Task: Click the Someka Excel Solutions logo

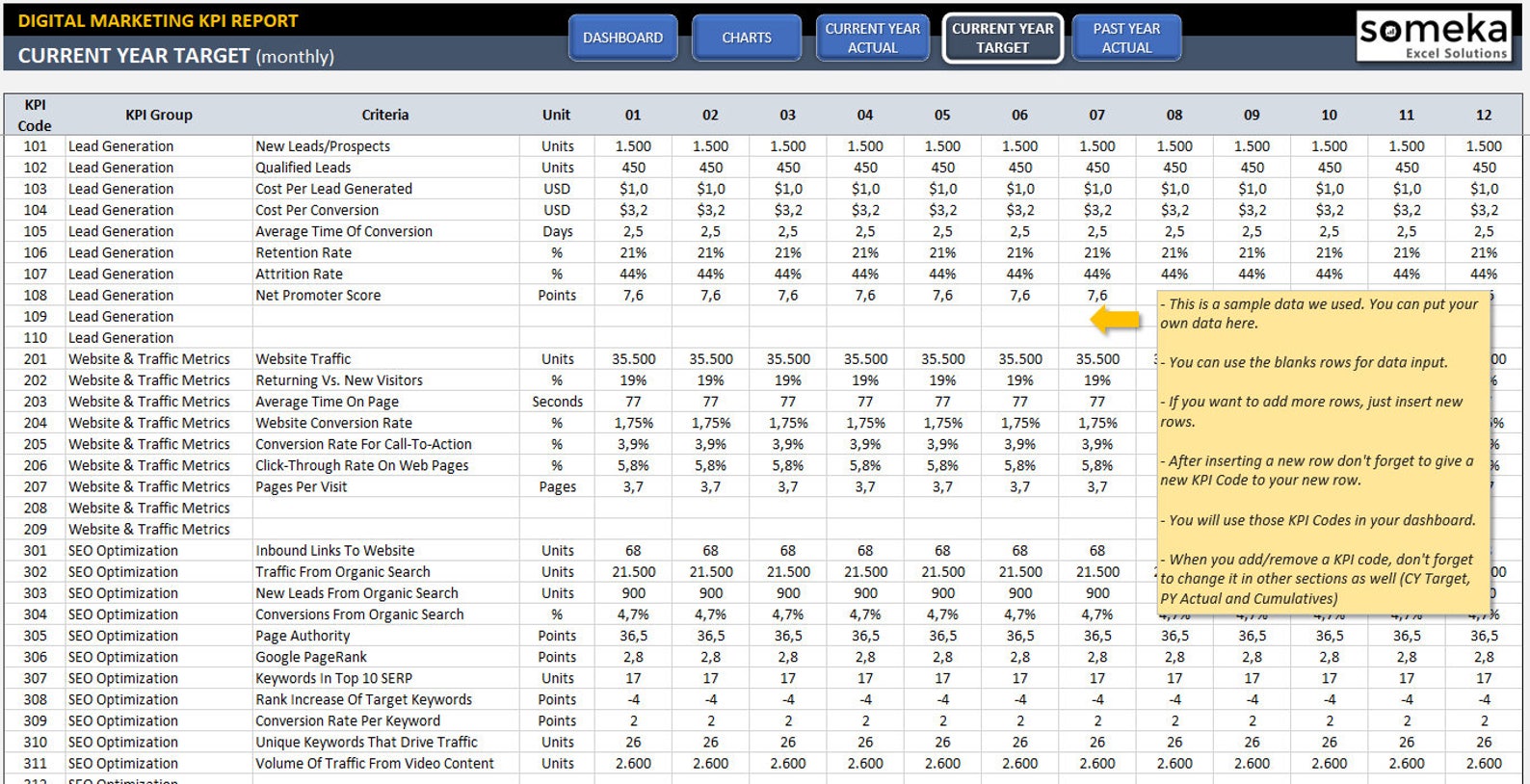Action: [x=1433, y=36]
